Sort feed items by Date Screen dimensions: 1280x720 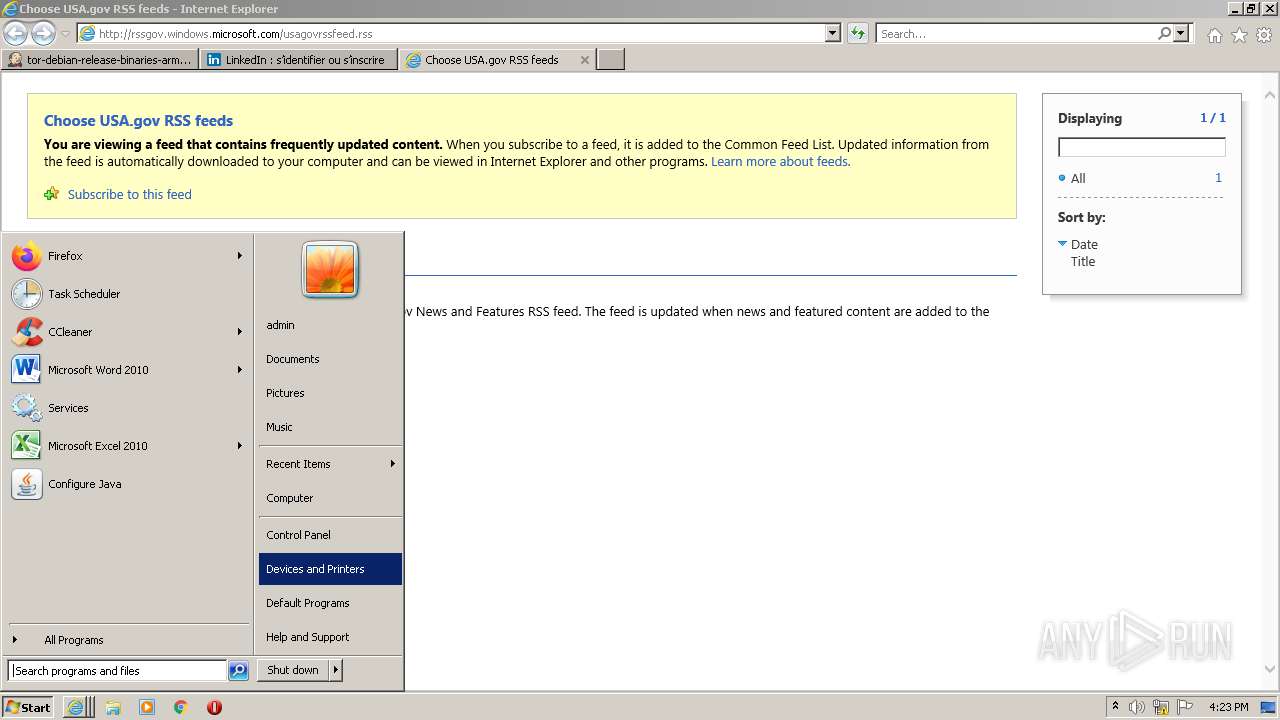1084,244
